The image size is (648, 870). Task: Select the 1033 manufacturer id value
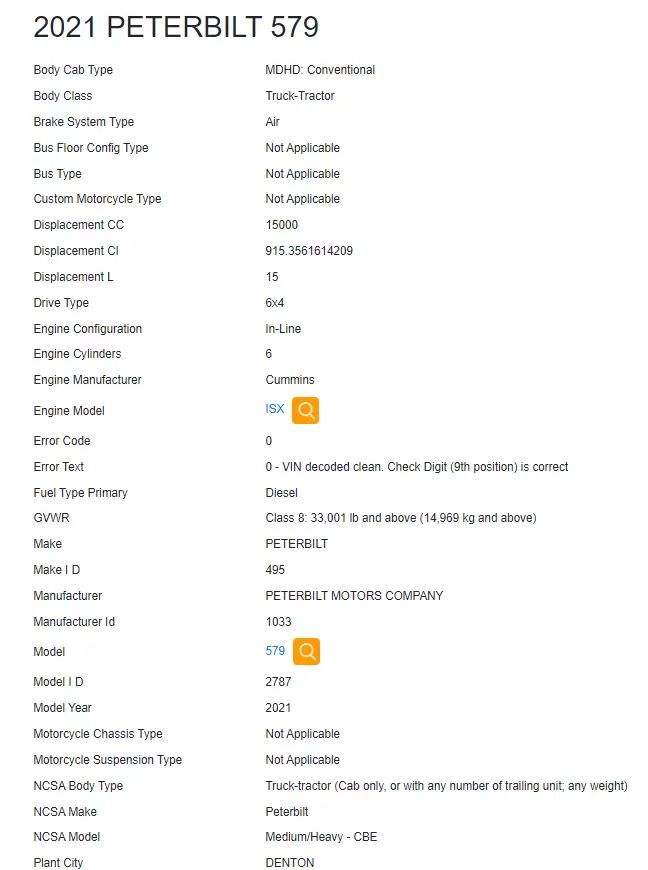coord(279,622)
